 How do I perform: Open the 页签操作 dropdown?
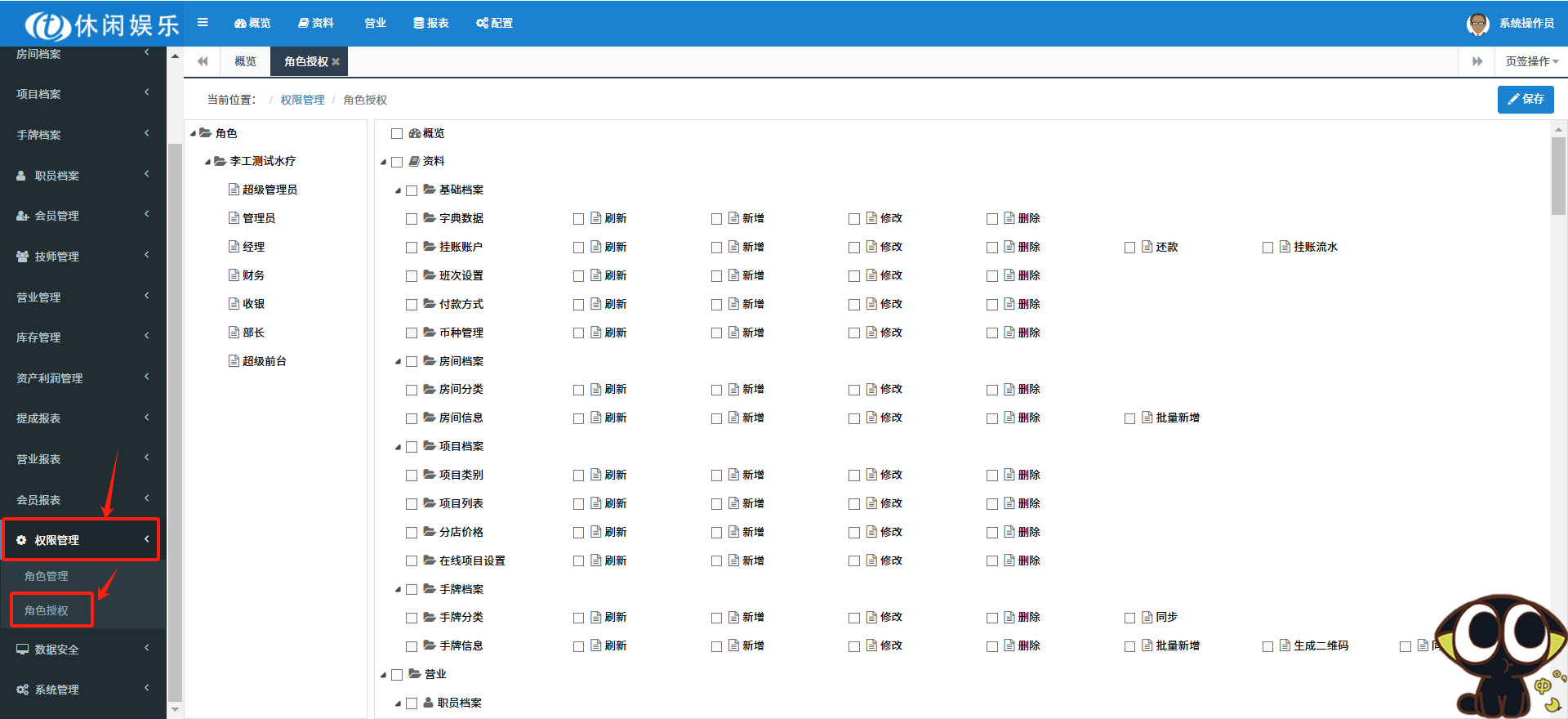[1531, 61]
